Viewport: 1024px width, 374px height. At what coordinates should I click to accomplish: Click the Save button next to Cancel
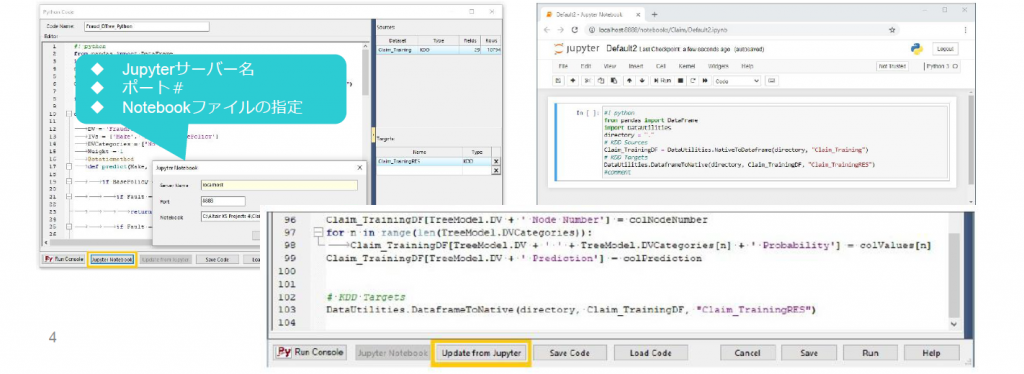[809, 353]
